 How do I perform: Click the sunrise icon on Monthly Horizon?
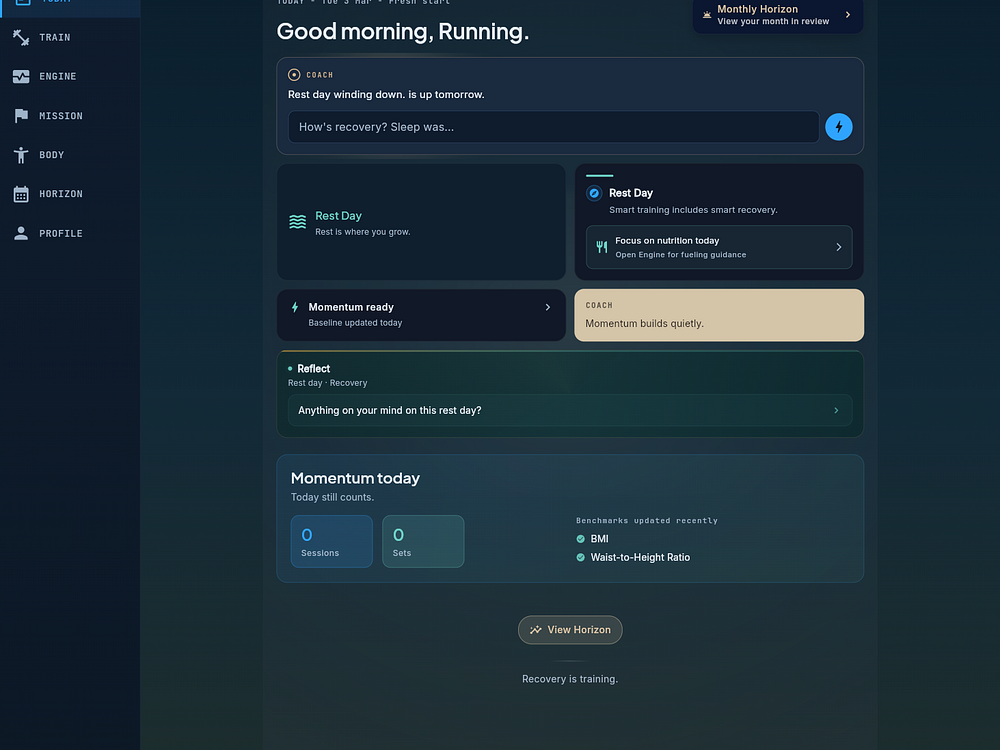(707, 15)
